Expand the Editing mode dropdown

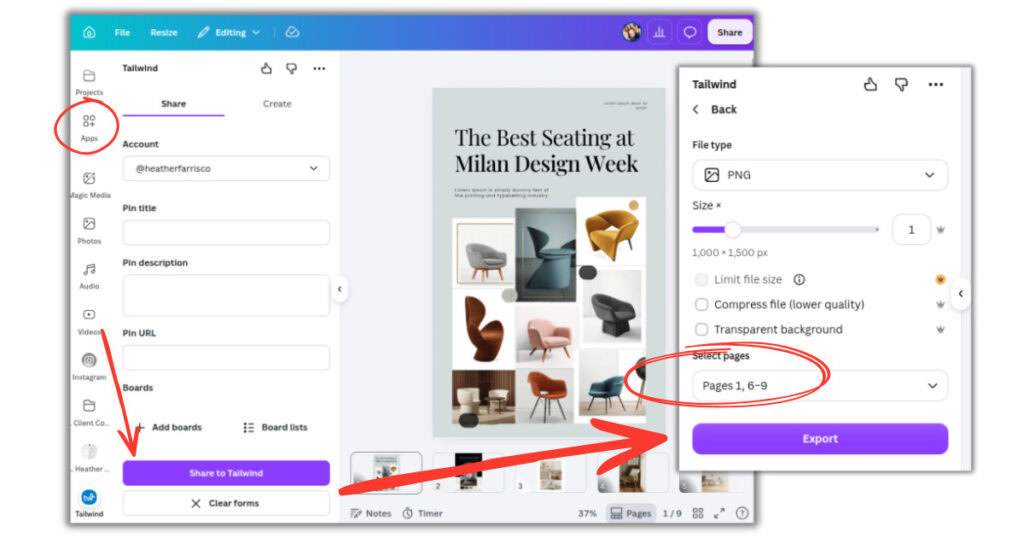pyautogui.click(x=229, y=33)
